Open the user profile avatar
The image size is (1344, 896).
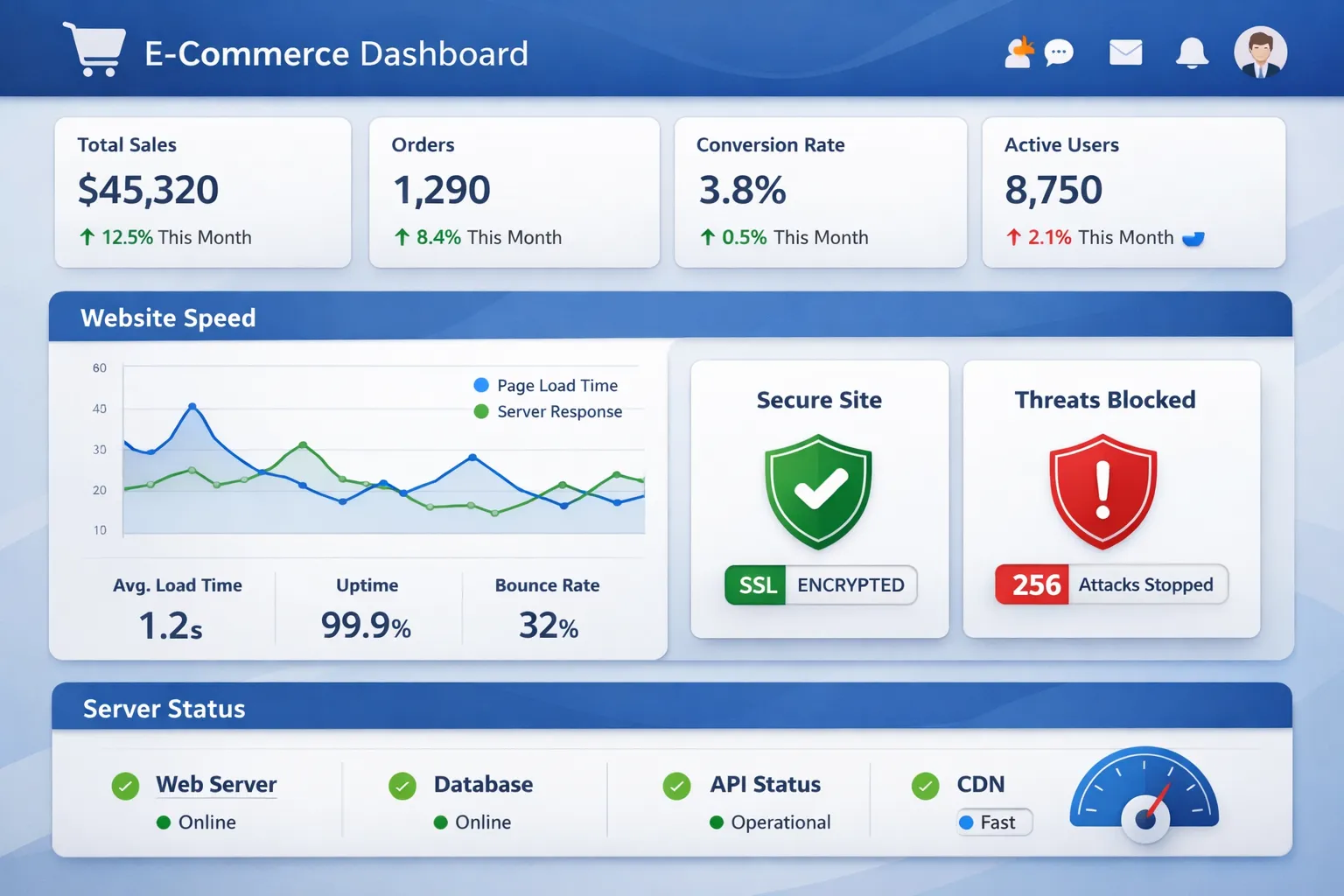coord(1260,52)
